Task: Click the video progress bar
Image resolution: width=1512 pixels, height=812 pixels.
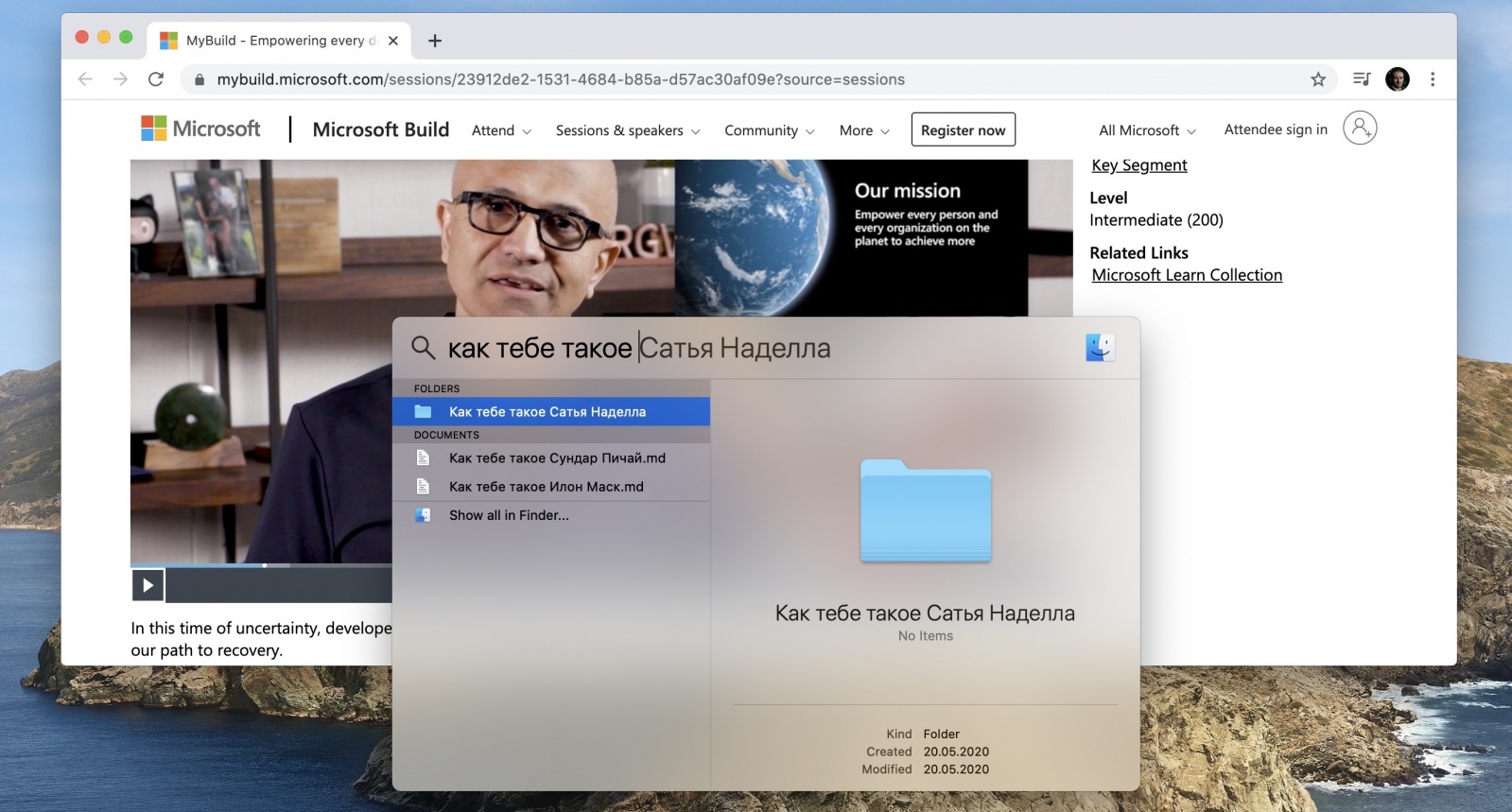Action: click(x=261, y=565)
